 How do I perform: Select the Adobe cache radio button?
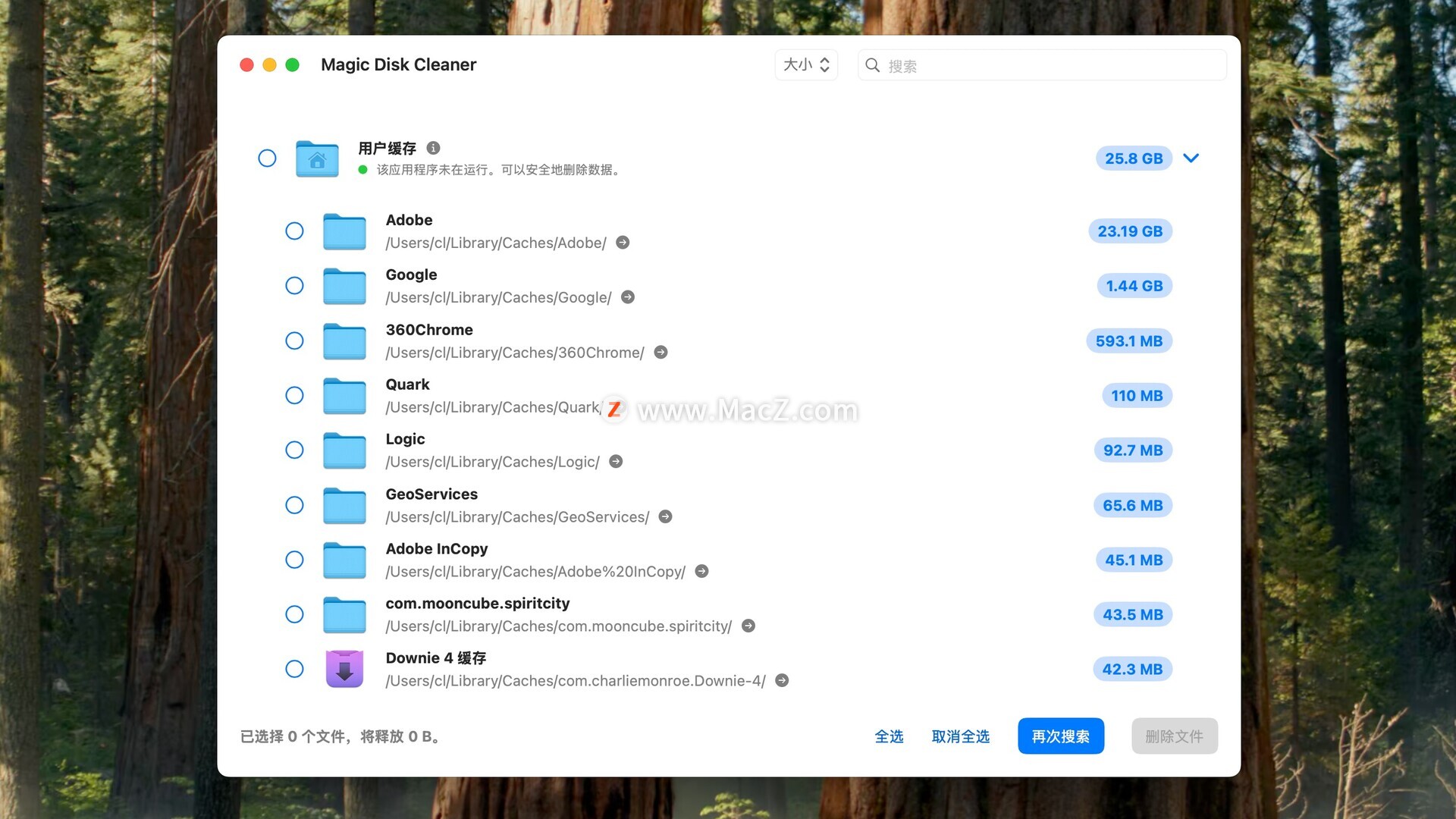tap(294, 231)
